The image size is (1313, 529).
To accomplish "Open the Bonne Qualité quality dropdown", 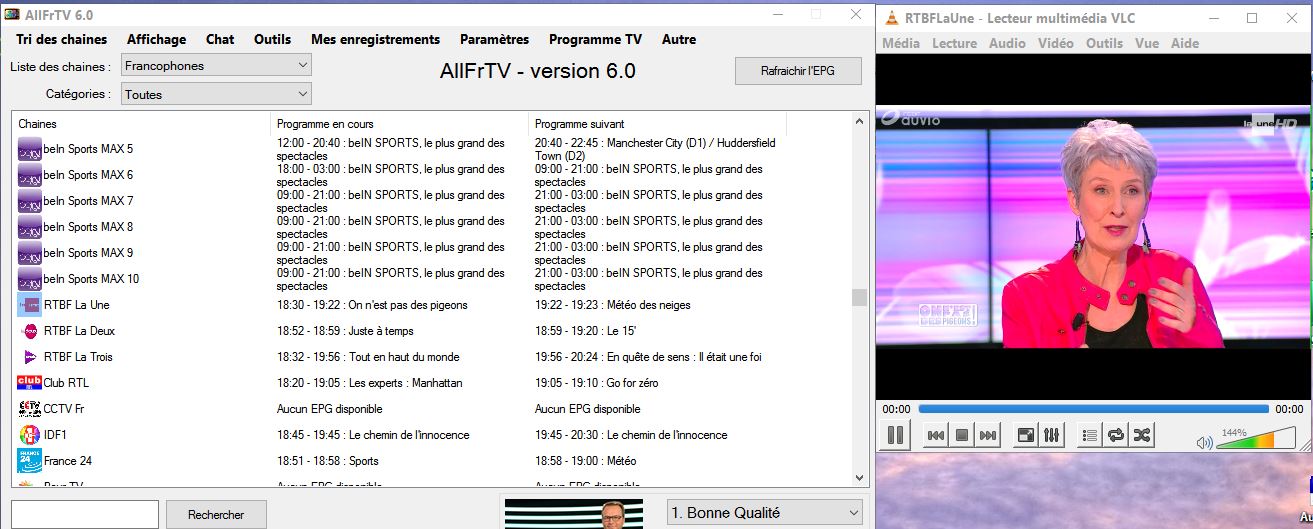I will coord(764,512).
